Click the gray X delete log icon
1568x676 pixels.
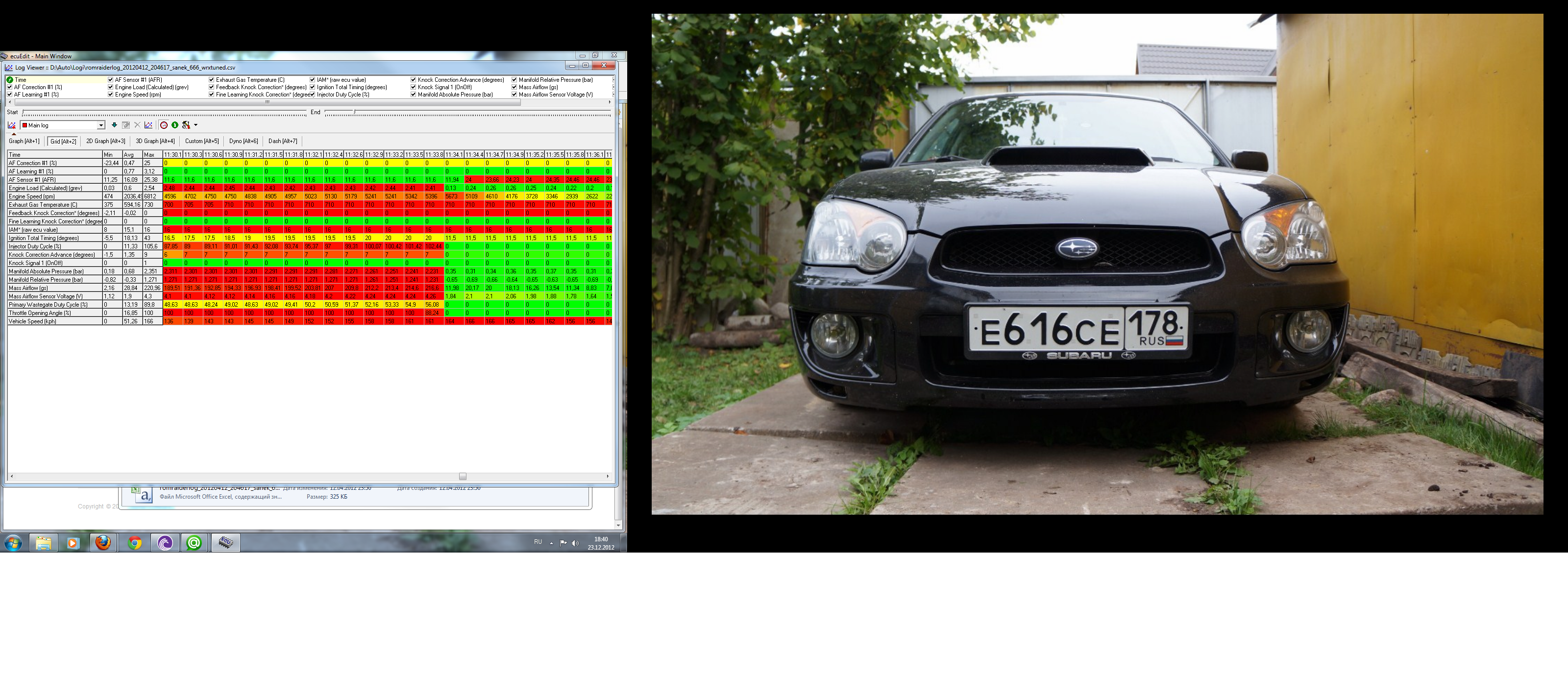point(137,125)
